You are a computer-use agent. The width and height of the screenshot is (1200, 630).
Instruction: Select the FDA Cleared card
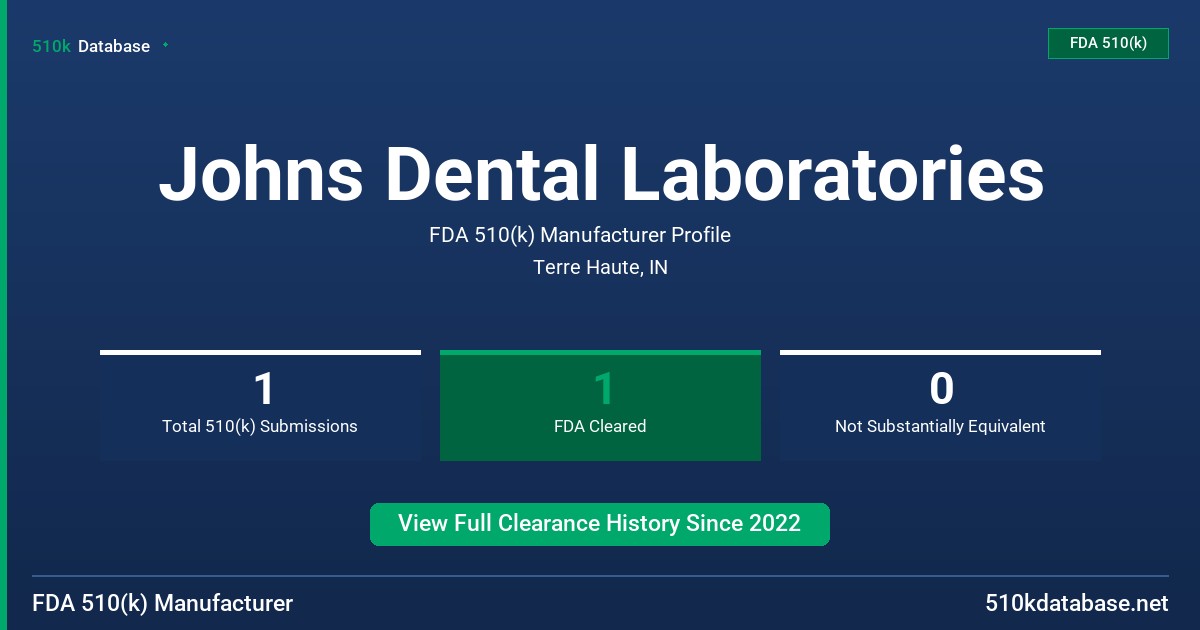[x=600, y=406]
